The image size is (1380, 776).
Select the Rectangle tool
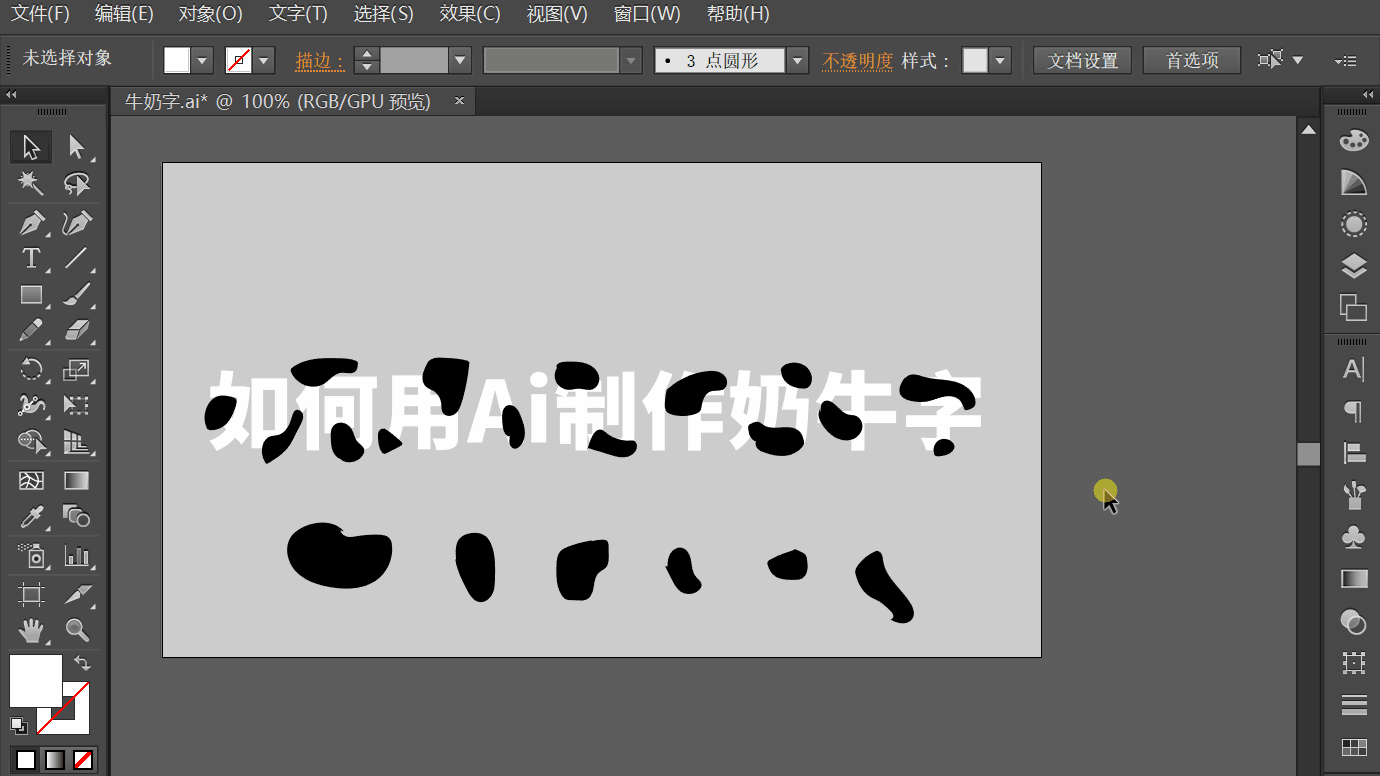pyautogui.click(x=31, y=295)
